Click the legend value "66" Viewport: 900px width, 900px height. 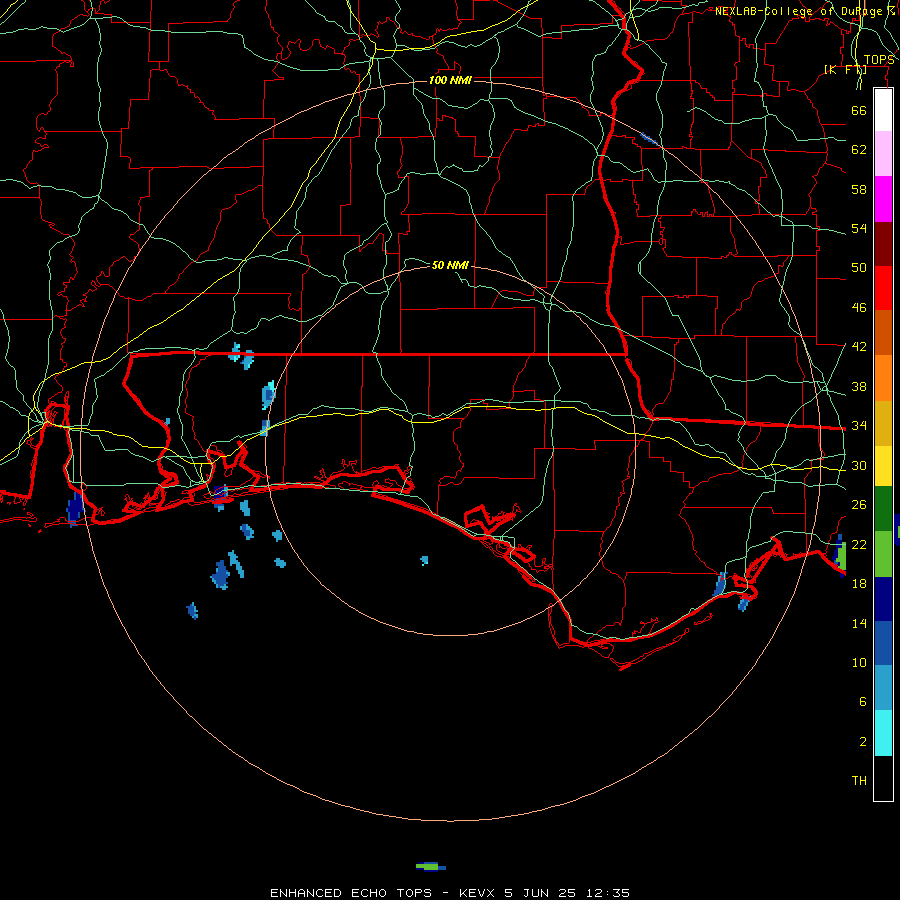tap(859, 110)
